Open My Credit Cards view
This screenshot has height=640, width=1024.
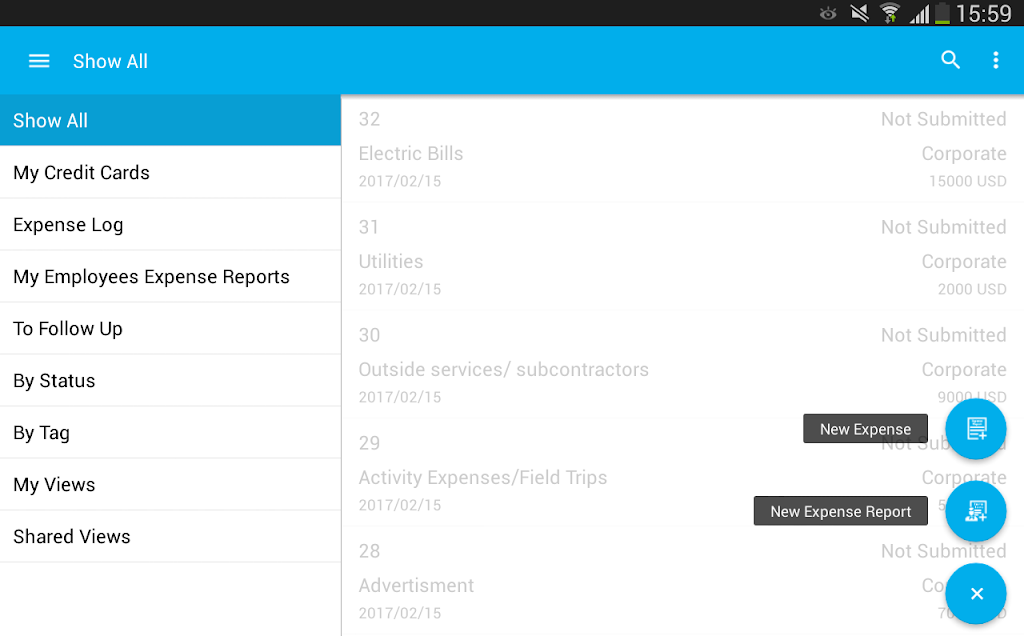(170, 172)
